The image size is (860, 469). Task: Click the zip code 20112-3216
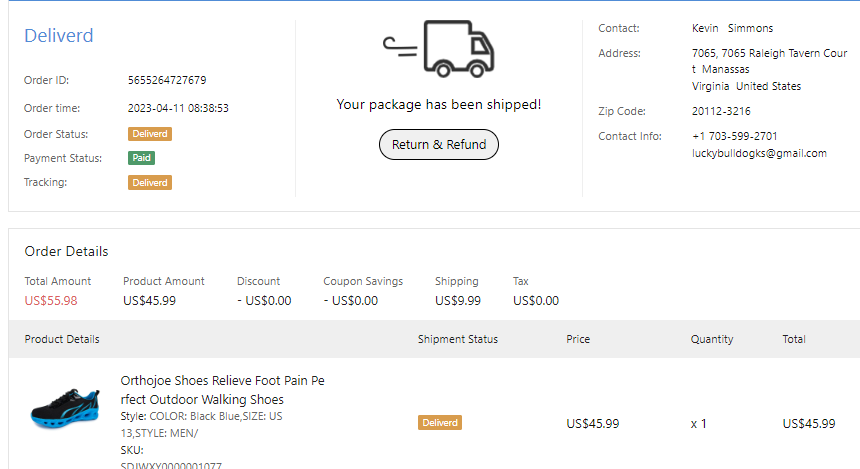pos(721,111)
